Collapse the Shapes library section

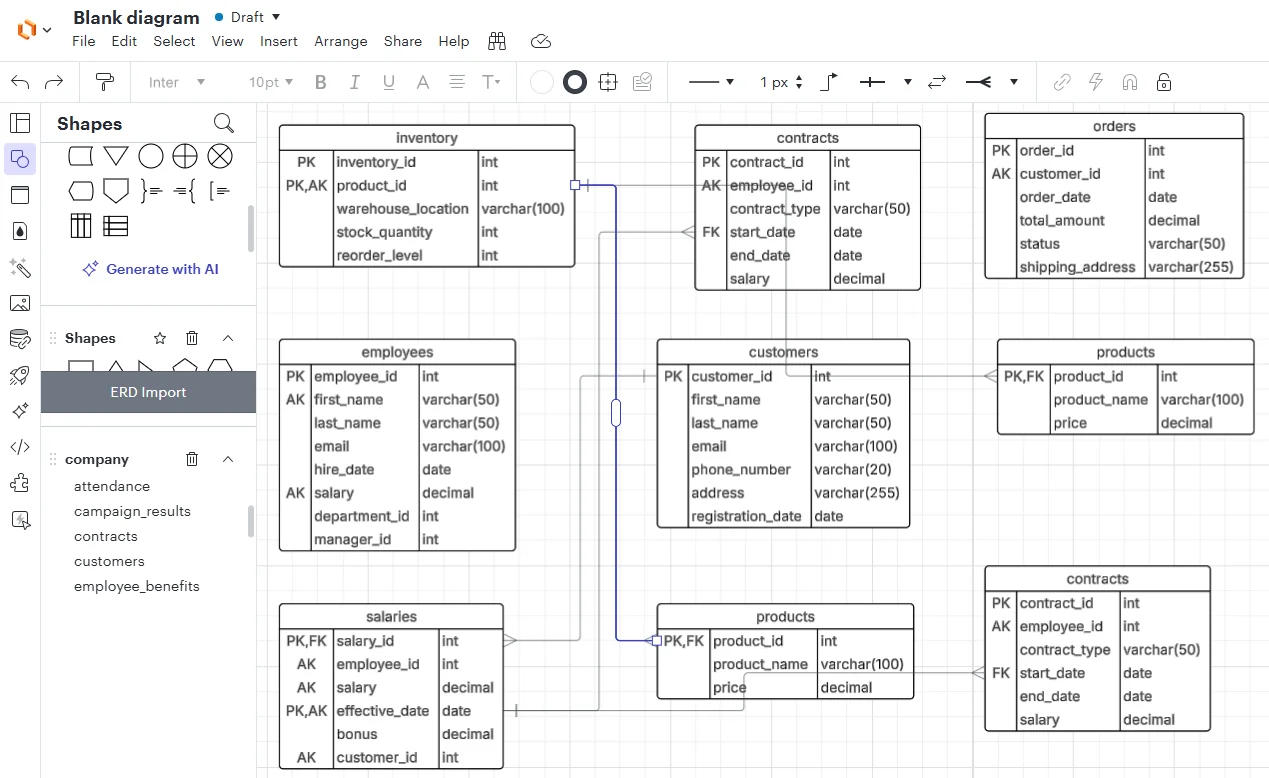[228, 338]
